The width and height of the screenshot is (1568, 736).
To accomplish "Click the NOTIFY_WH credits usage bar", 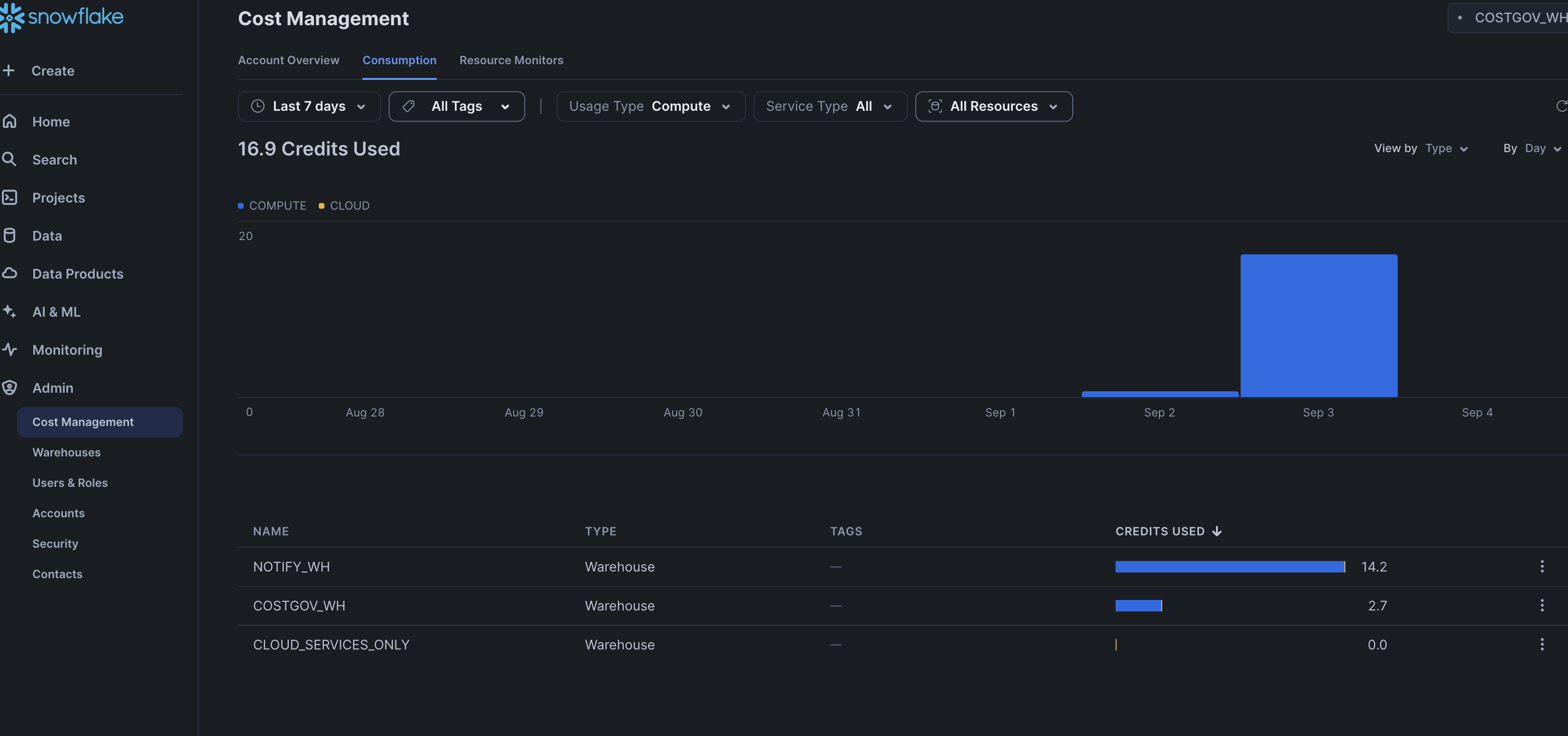I will pos(1230,567).
